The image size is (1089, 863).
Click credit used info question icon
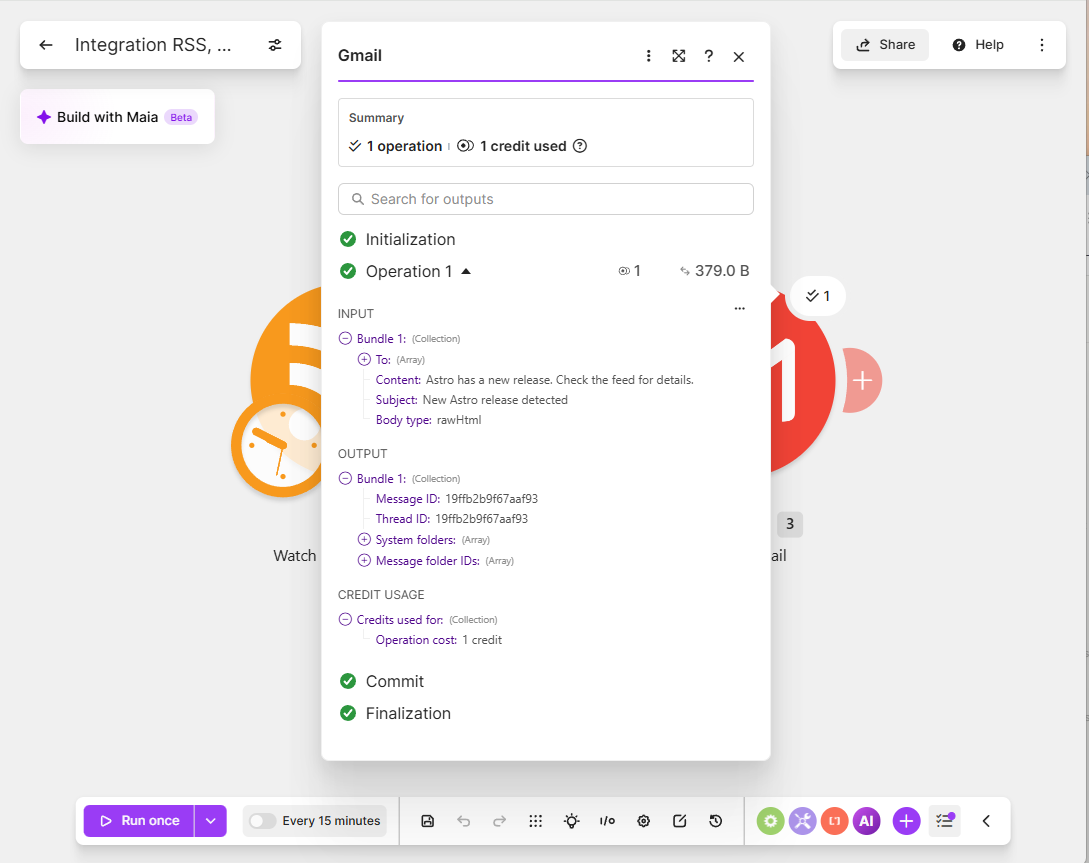click(x=580, y=146)
